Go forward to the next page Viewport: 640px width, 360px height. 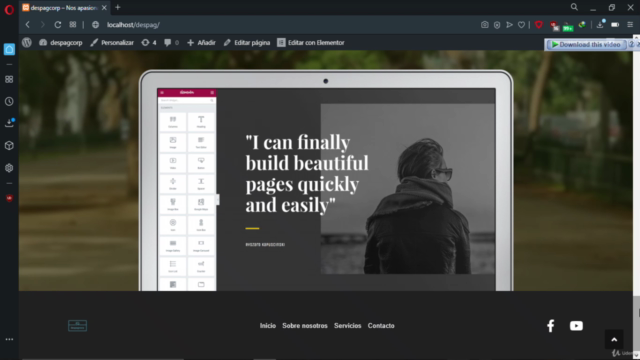pos(42,25)
